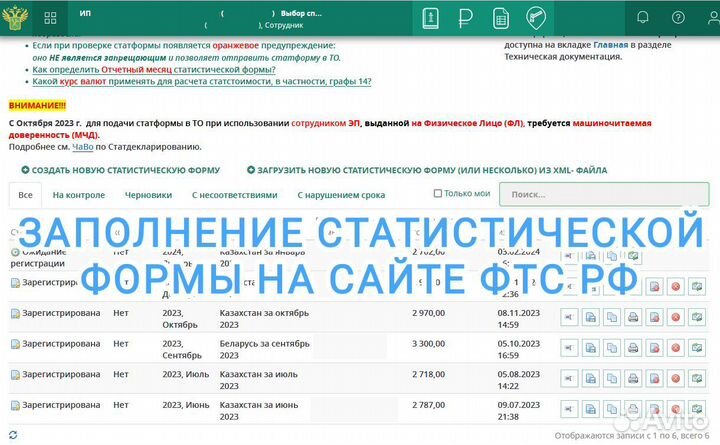This screenshot has width=720, height=445.
Task: Copy icon in Беларусь за сентябрь row
Action: click(x=612, y=348)
